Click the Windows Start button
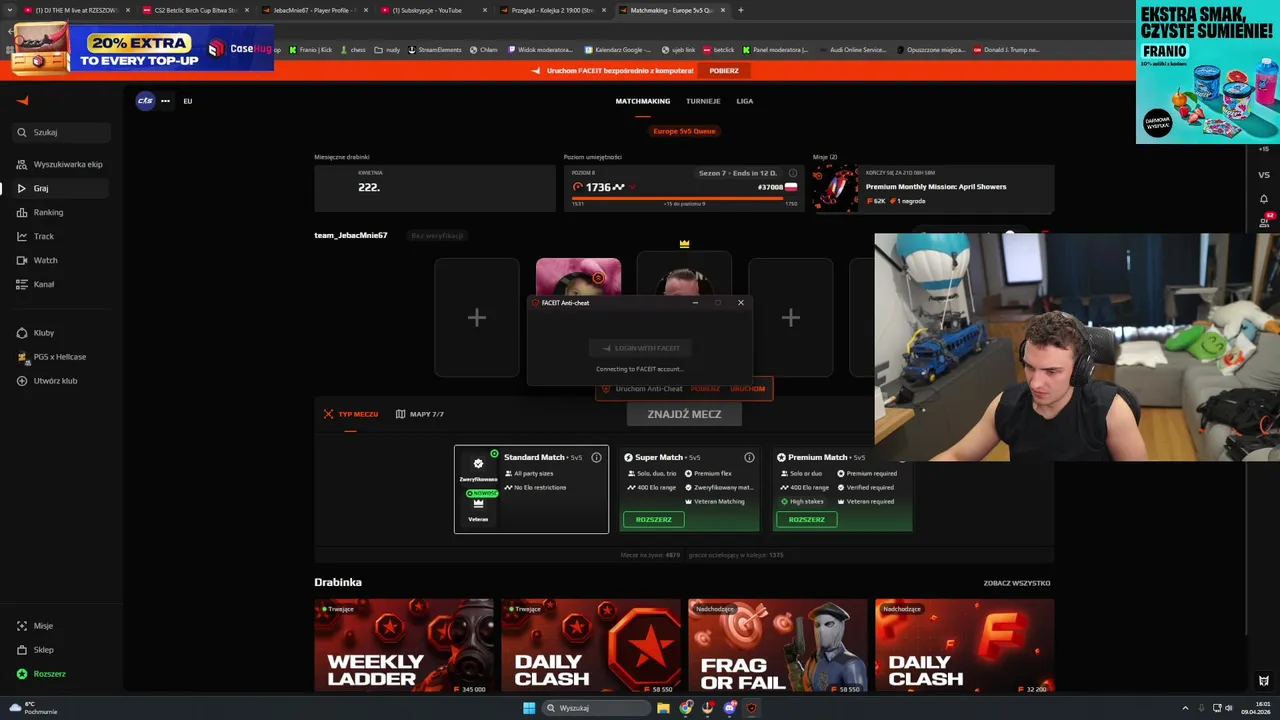The height and width of the screenshot is (720, 1280). point(529,708)
